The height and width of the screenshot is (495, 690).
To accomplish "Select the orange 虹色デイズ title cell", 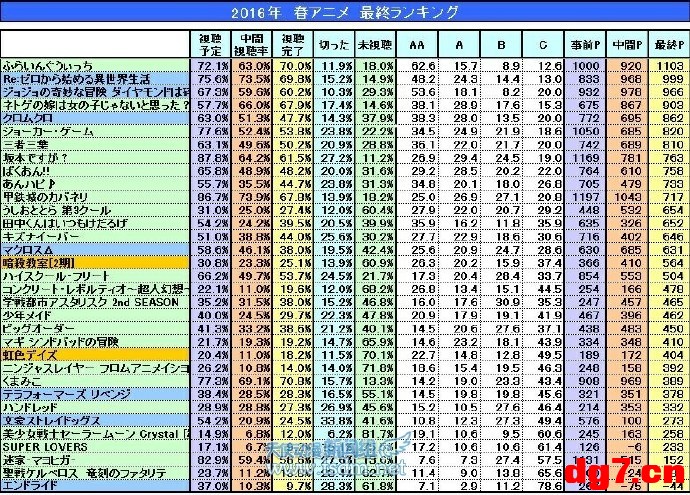I will coord(95,355).
